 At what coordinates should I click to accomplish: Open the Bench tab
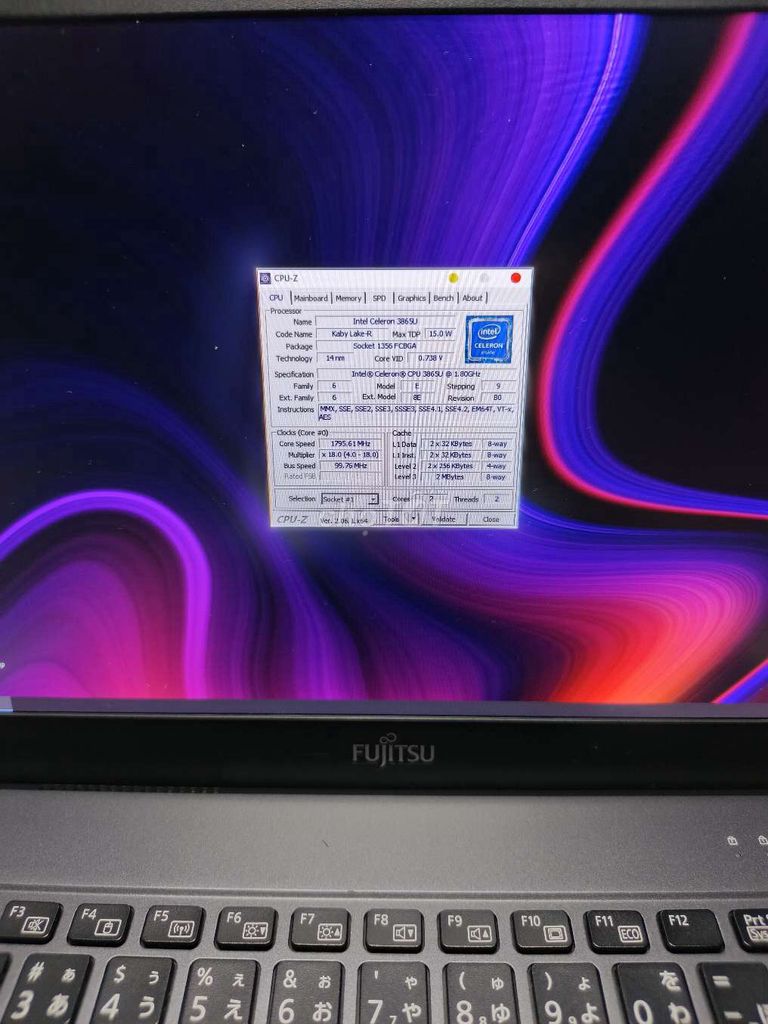[x=443, y=298]
